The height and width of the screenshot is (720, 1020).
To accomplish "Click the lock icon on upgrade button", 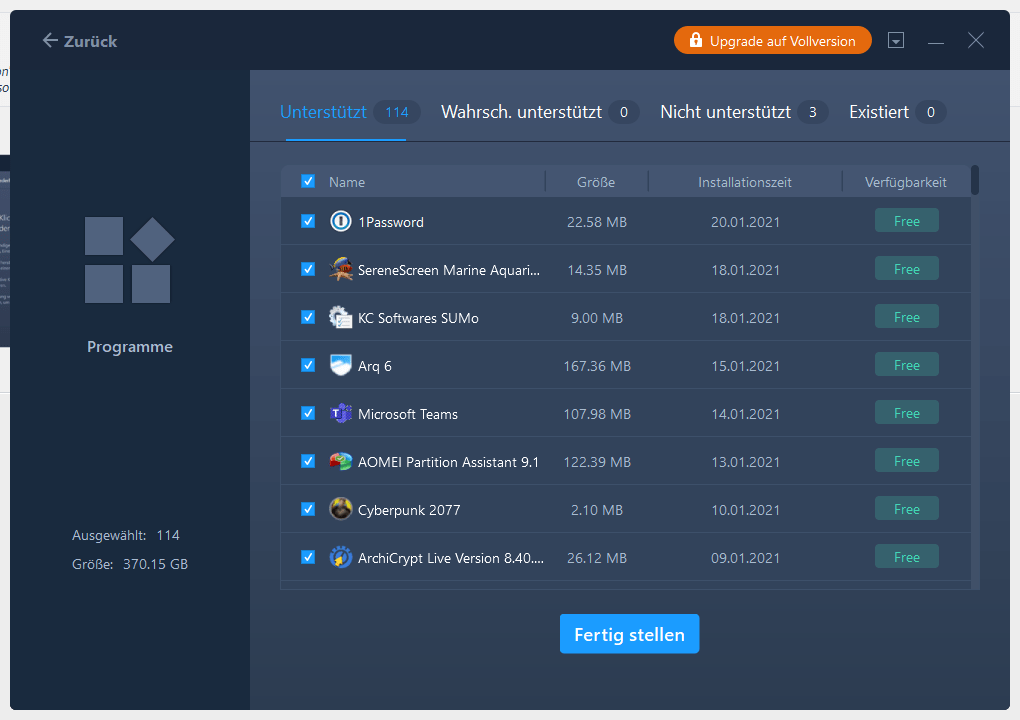I will tap(695, 40).
